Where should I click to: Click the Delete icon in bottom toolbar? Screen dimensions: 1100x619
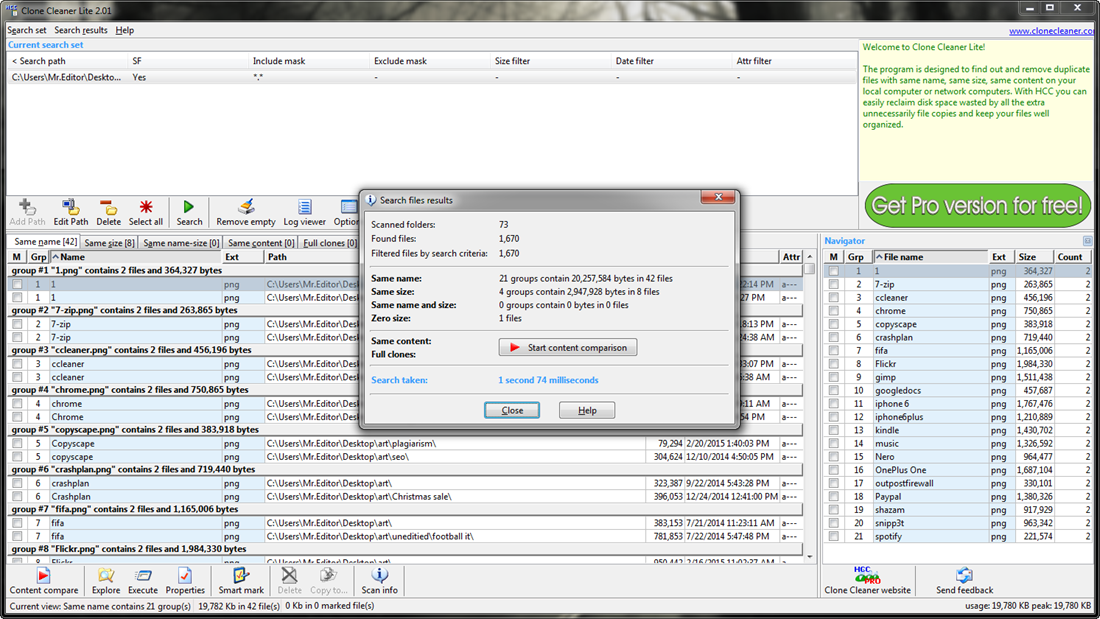289,576
